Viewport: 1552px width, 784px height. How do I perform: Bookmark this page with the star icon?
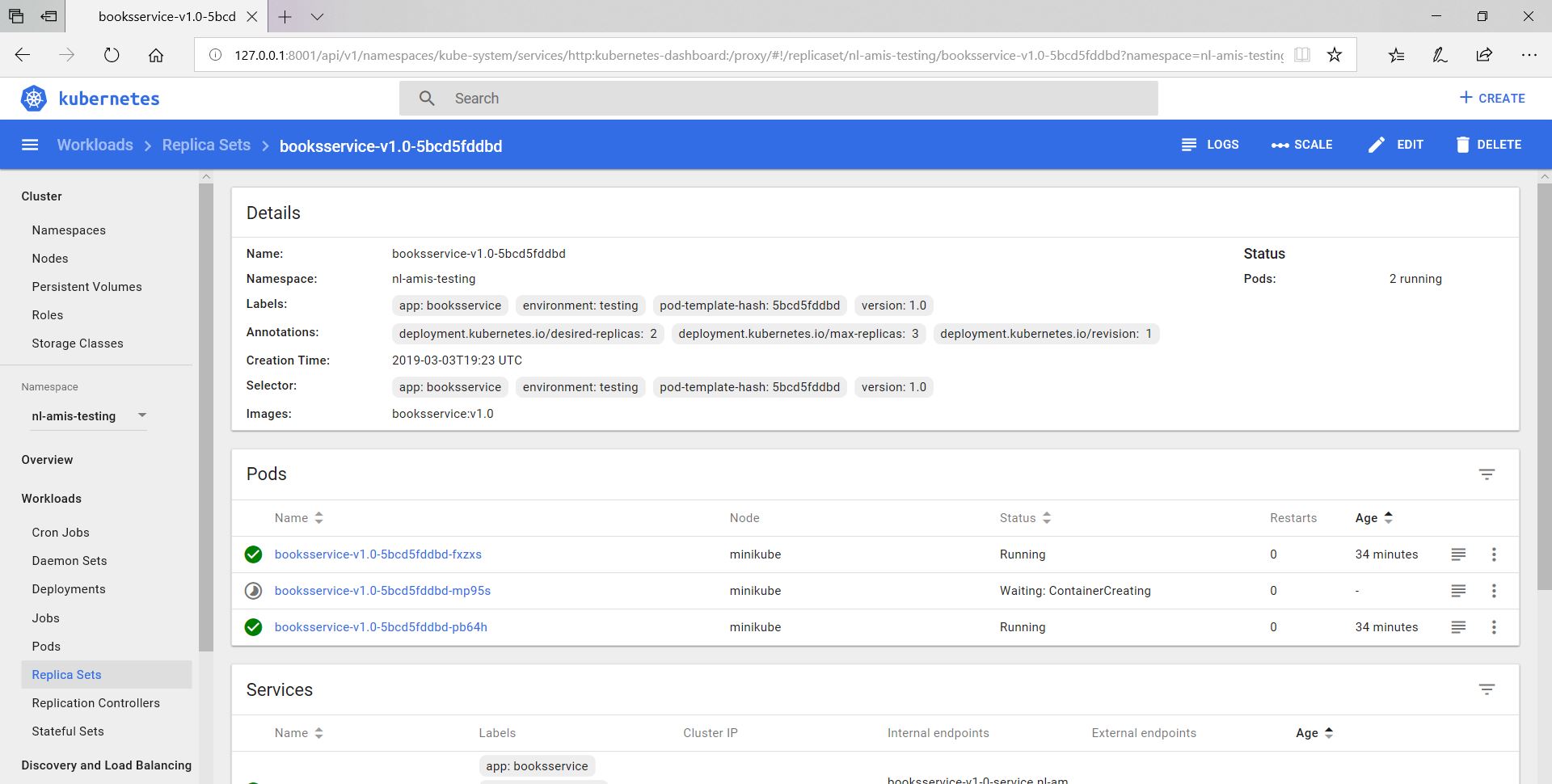(x=1334, y=55)
